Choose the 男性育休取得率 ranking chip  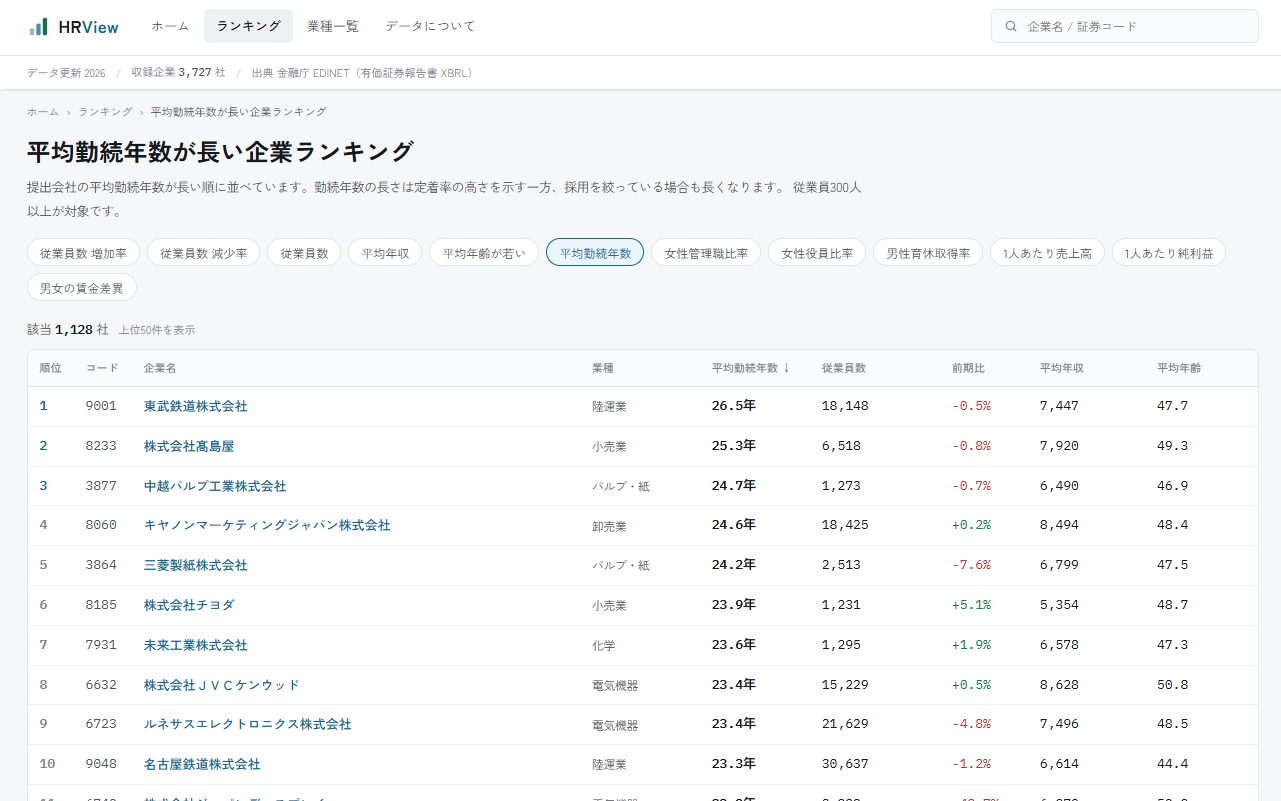pos(928,253)
